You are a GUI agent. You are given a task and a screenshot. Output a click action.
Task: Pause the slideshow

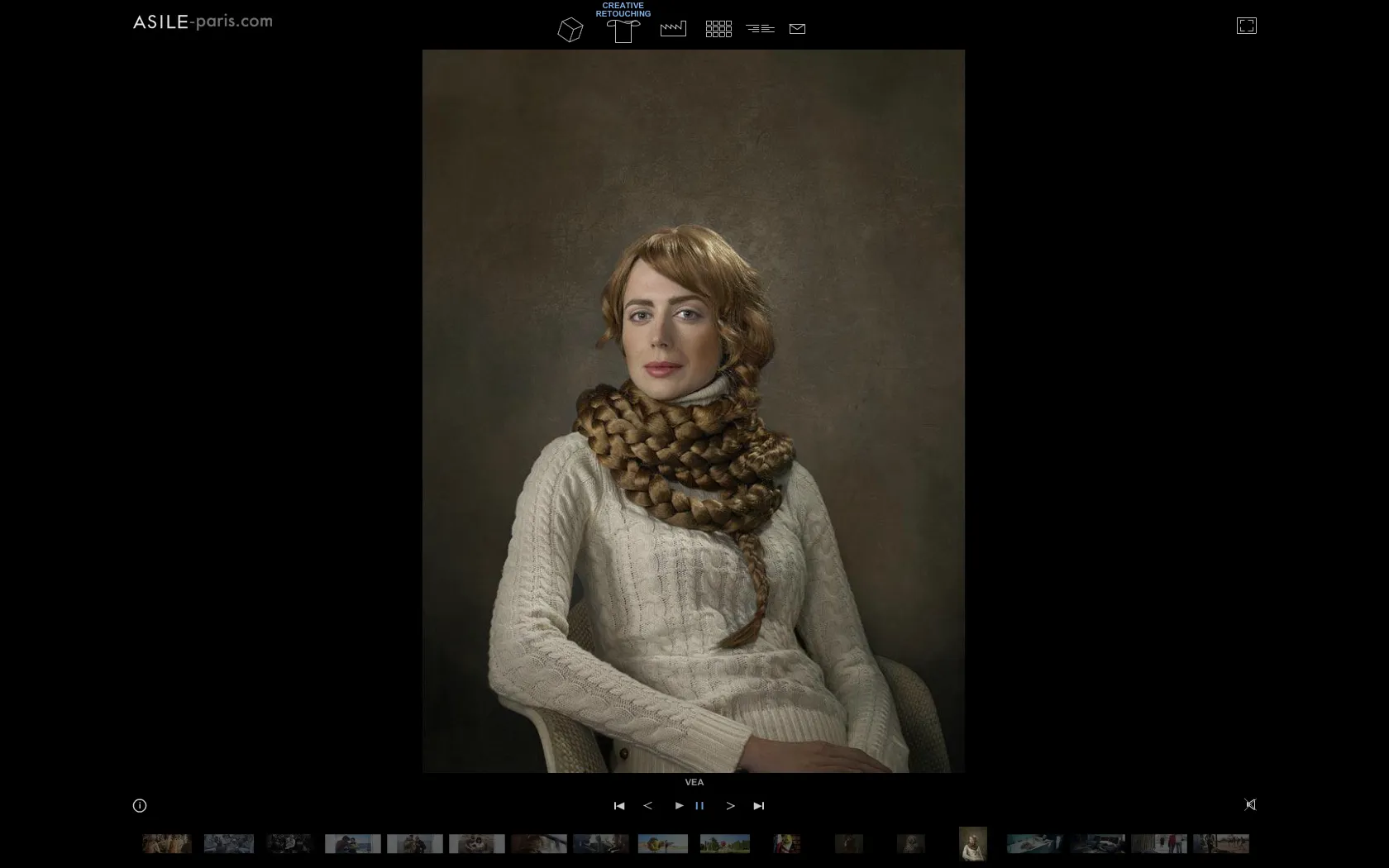699,806
